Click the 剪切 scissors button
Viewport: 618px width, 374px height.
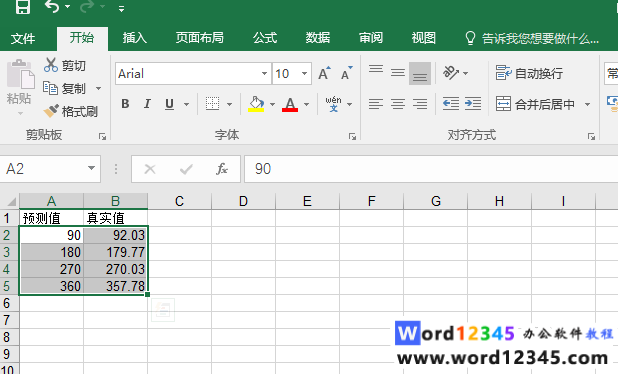click(65, 65)
